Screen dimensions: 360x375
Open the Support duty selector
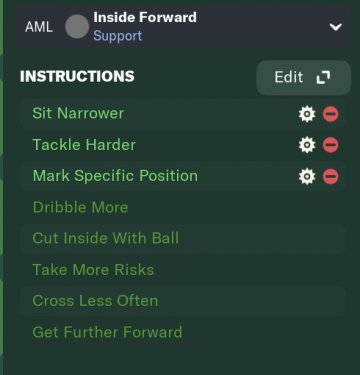pyautogui.click(x=117, y=36)
